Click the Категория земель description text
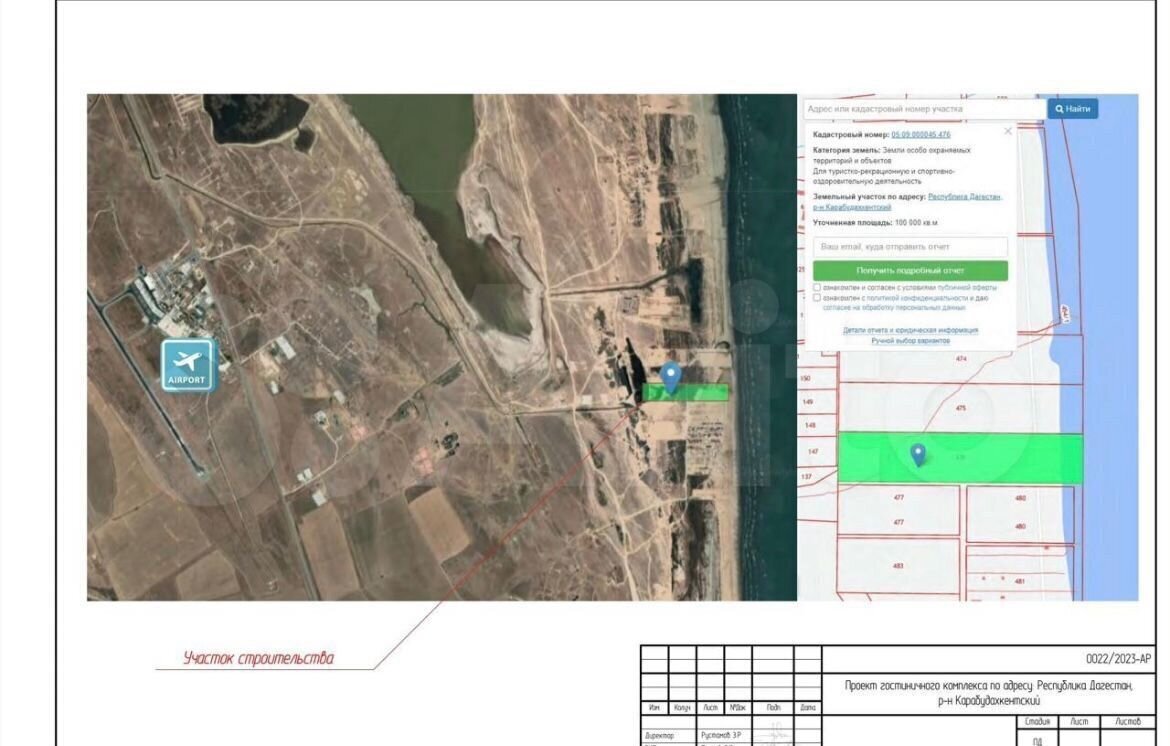This screenshot has height=746, width=1170. tap(892, 166)
